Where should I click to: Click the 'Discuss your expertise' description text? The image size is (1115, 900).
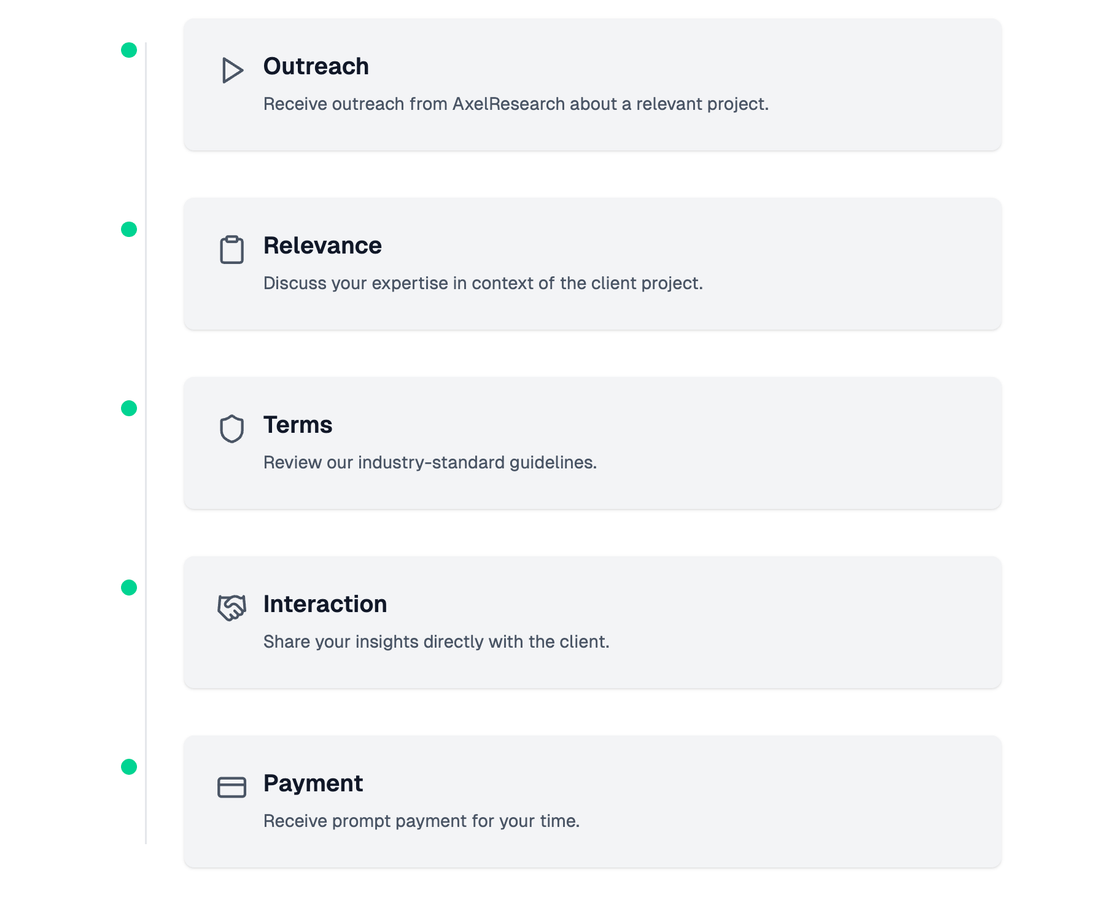point(483,283)
